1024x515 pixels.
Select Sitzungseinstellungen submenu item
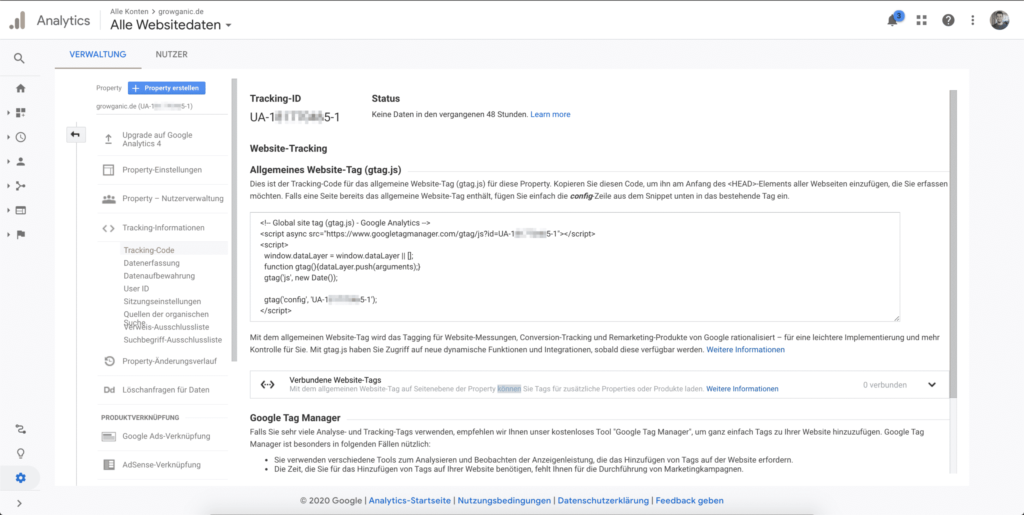162,302
